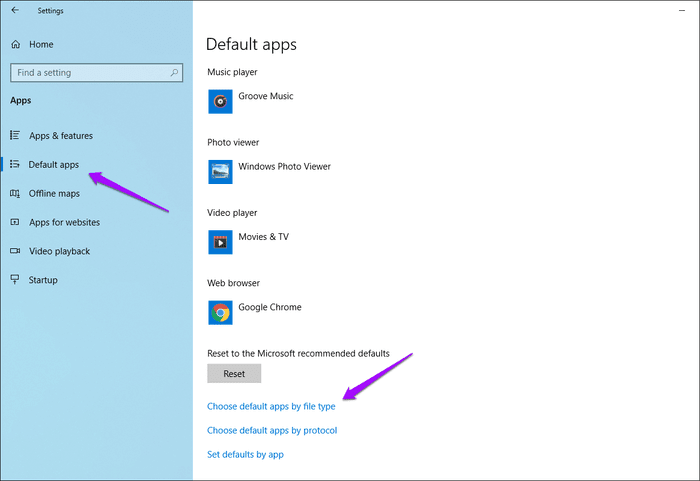Change Google Chrome default browser
This screenshot has height=481, width=700.
pos(270,307)
